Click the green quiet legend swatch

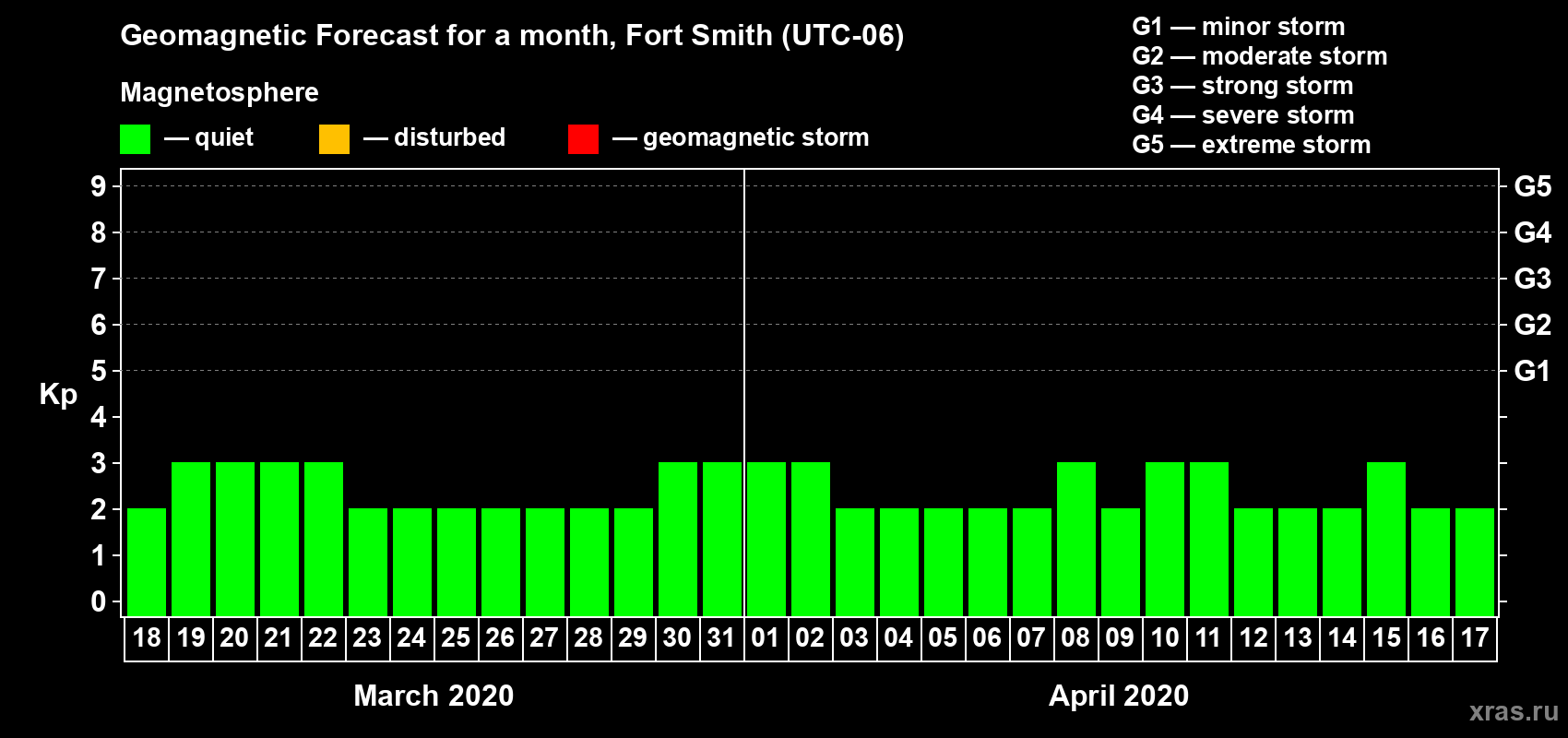click(x=135, y=139)
